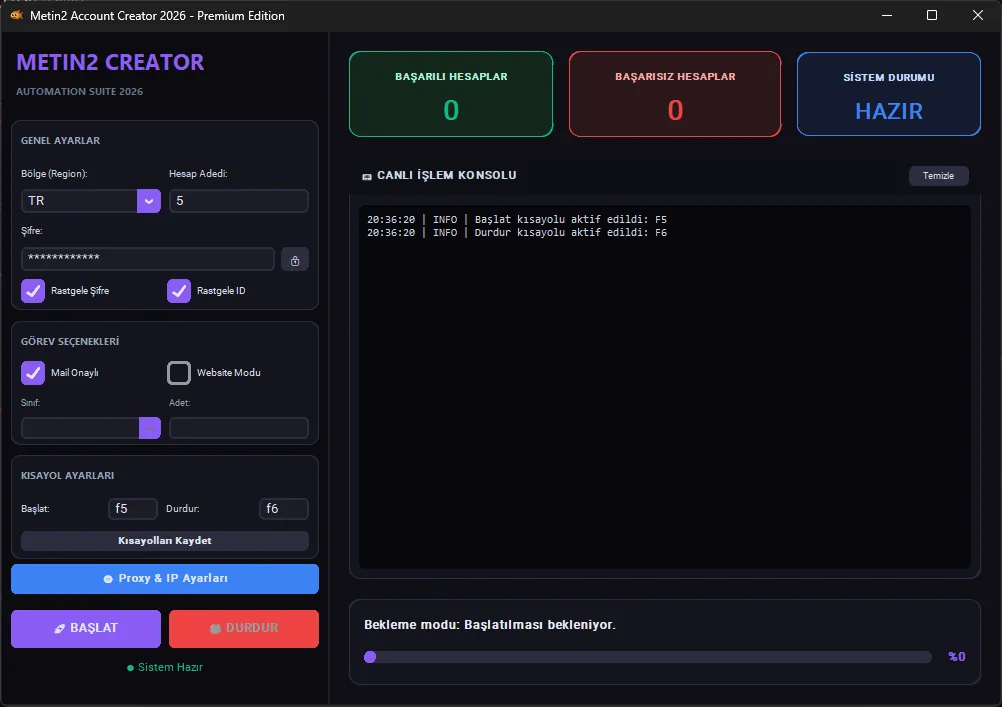Screen dimensions: 1002x707
Task: Click the BAŞARISIZ HESAPLAR counter card
Action: (675, 94)
